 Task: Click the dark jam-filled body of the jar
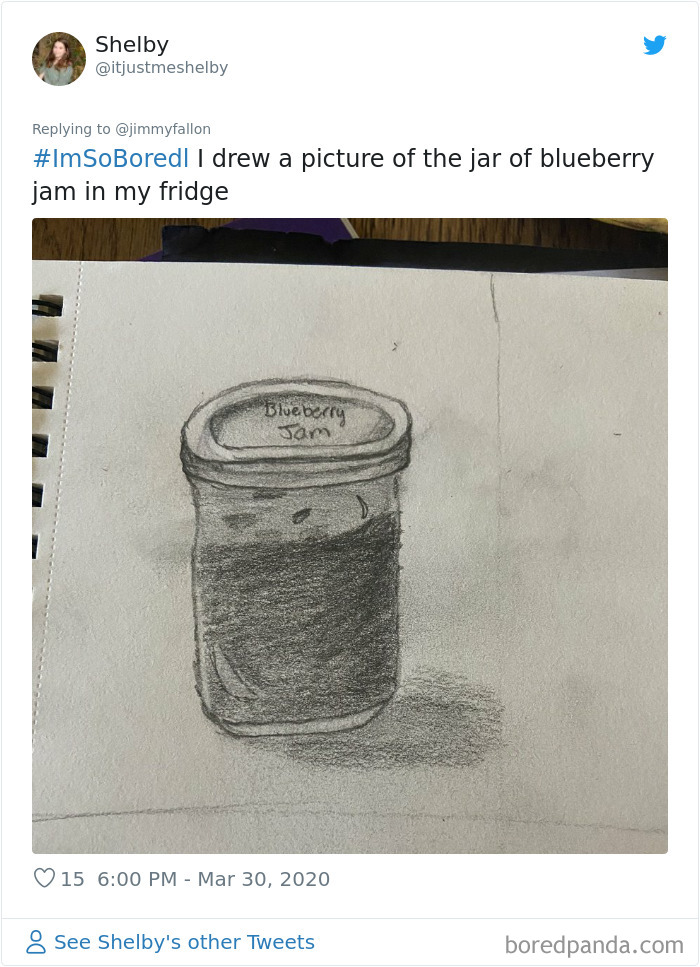point(297,617)
